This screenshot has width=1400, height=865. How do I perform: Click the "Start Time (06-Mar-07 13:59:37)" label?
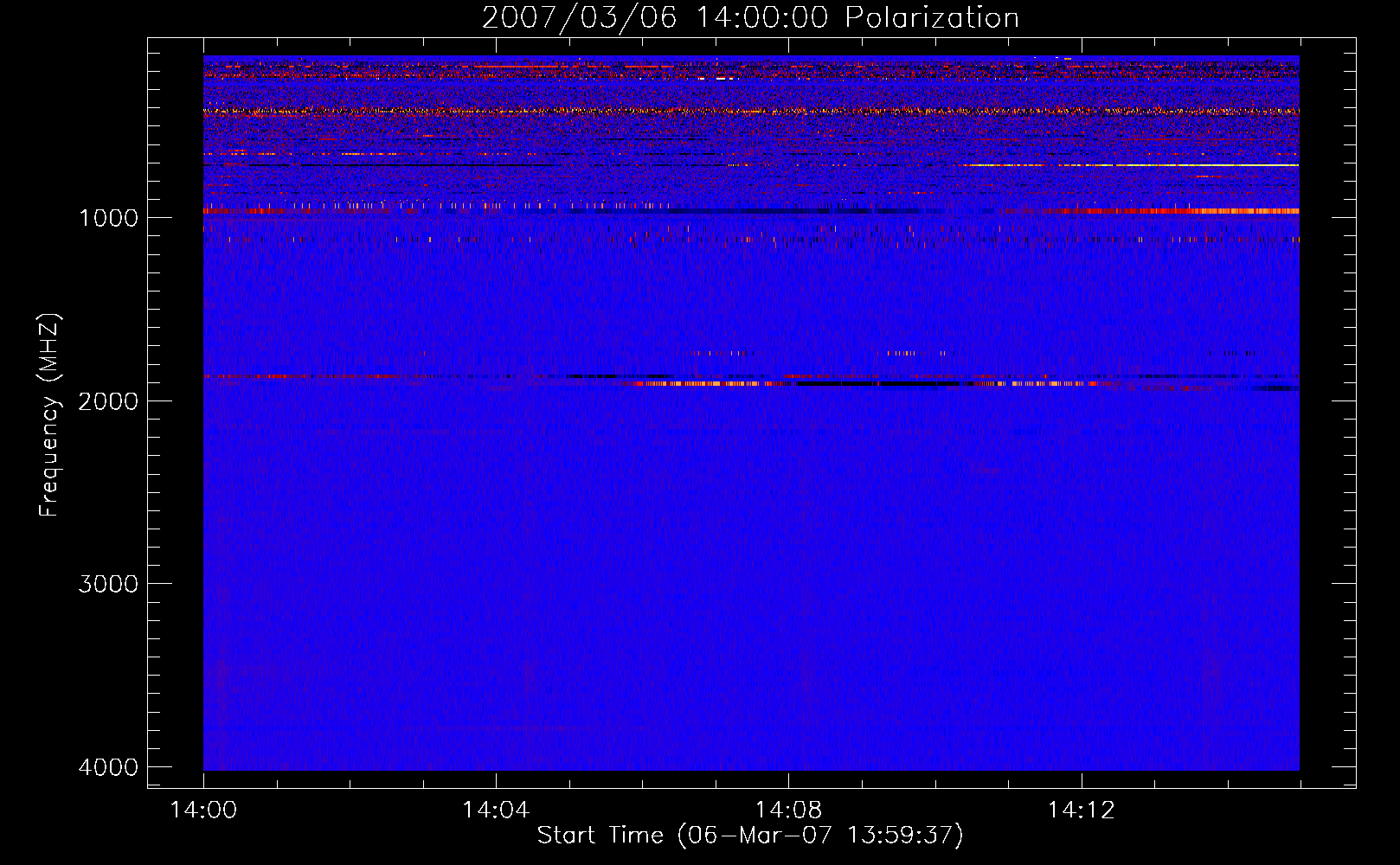750,836
